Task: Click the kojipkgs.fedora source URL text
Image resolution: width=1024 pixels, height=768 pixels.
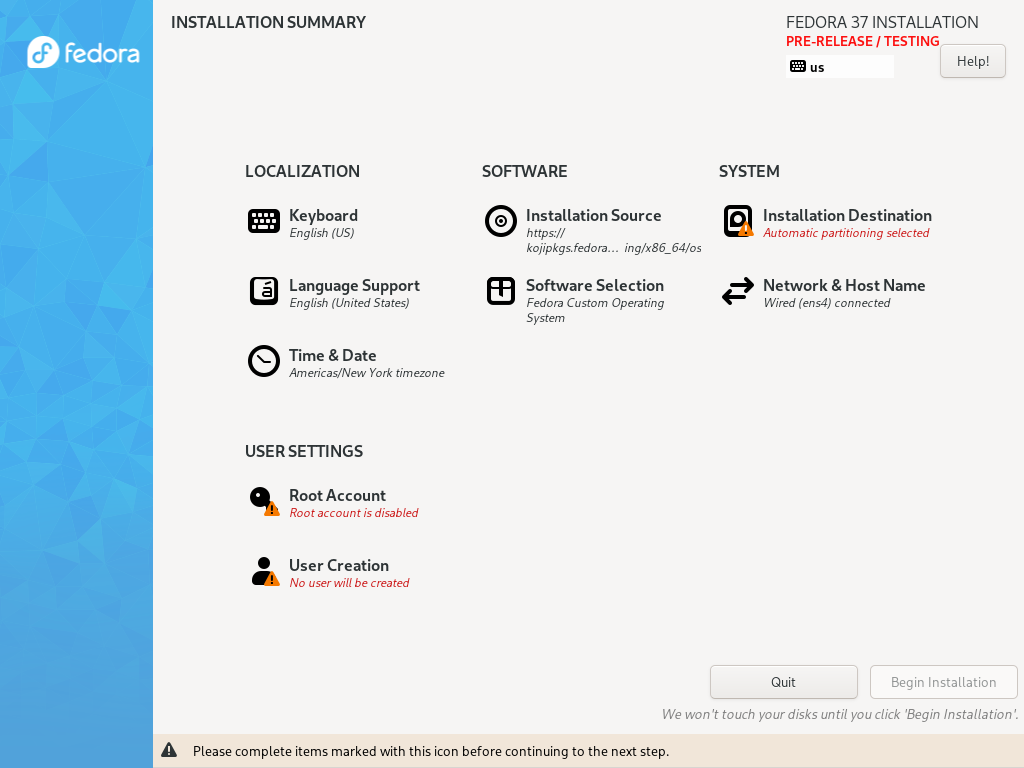Action: pyautogui.click(x=614, y=240)
